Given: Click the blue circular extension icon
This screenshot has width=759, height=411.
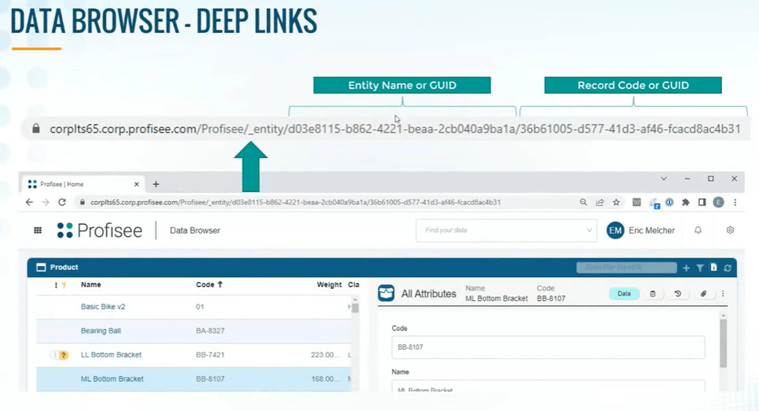Looking at the screenshot, I should (669, 202).
